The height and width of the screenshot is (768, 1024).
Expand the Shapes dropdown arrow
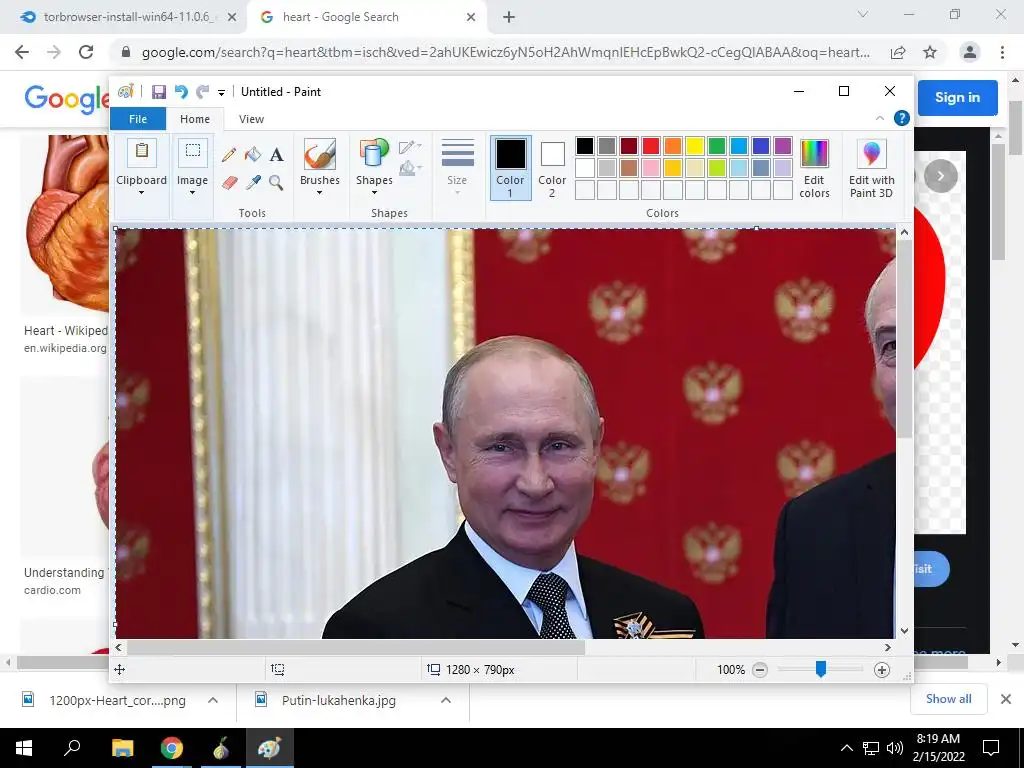374,193
